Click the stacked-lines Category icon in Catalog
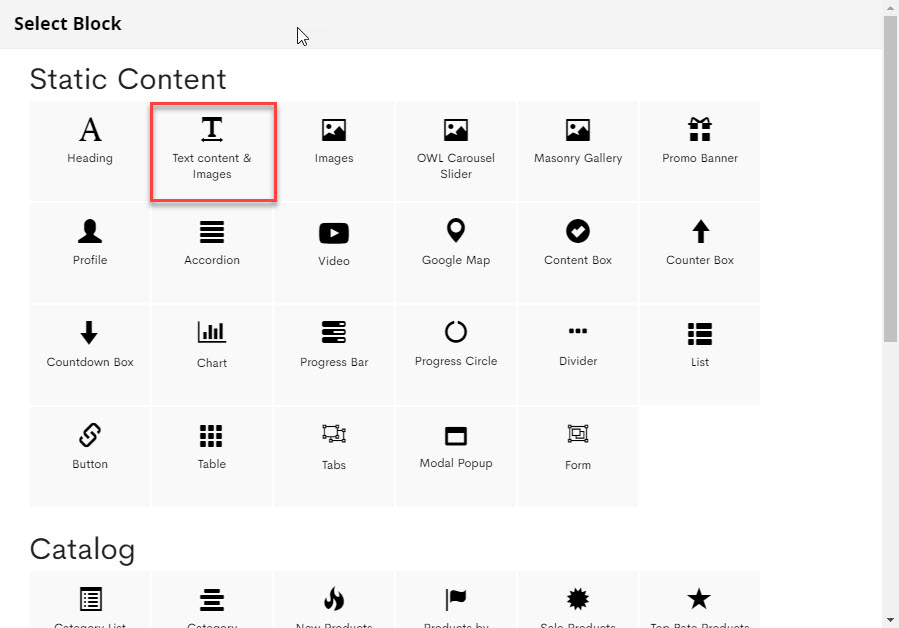 tap(212, 600)
